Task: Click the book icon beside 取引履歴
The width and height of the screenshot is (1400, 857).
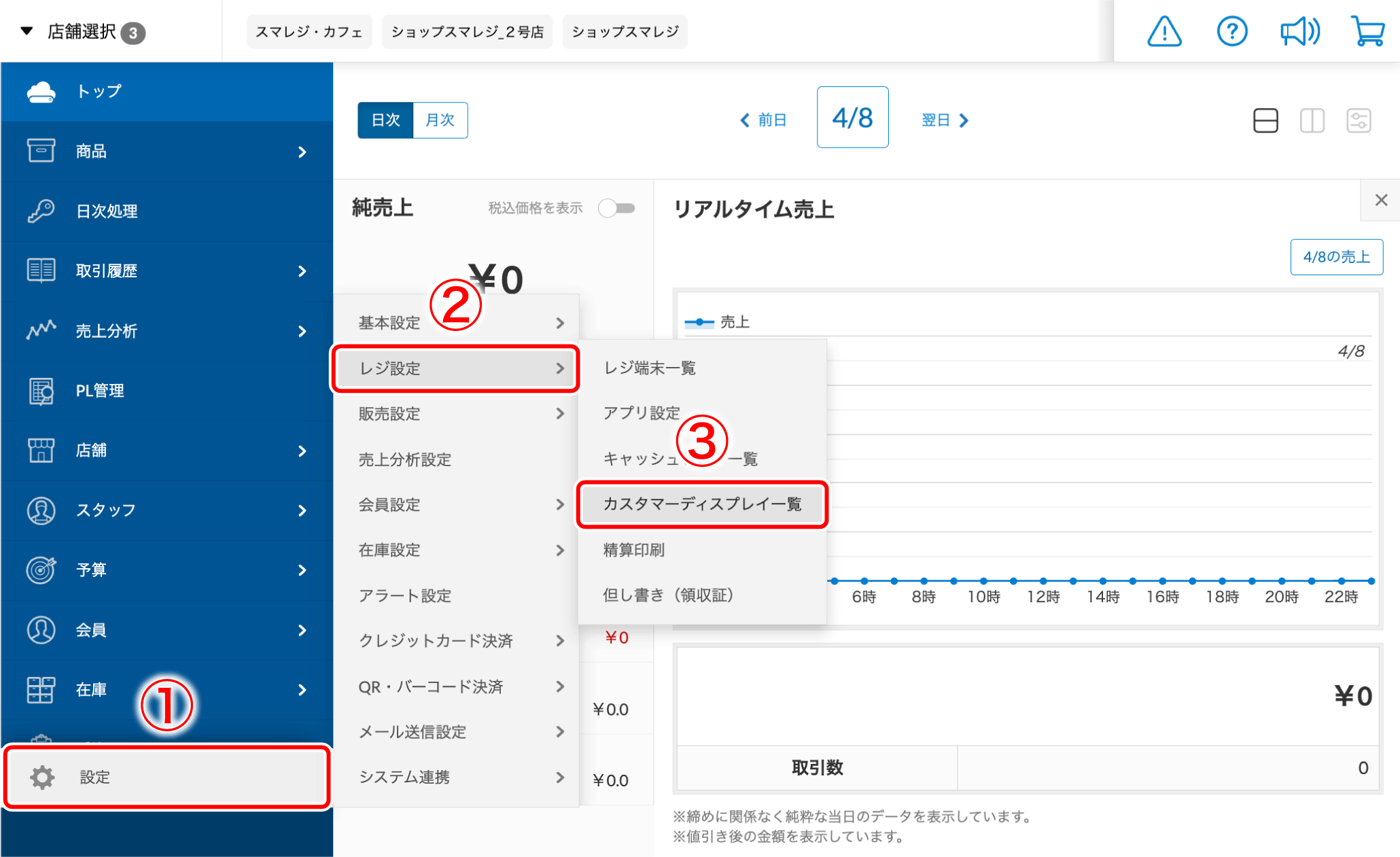Action: point(41,270)
